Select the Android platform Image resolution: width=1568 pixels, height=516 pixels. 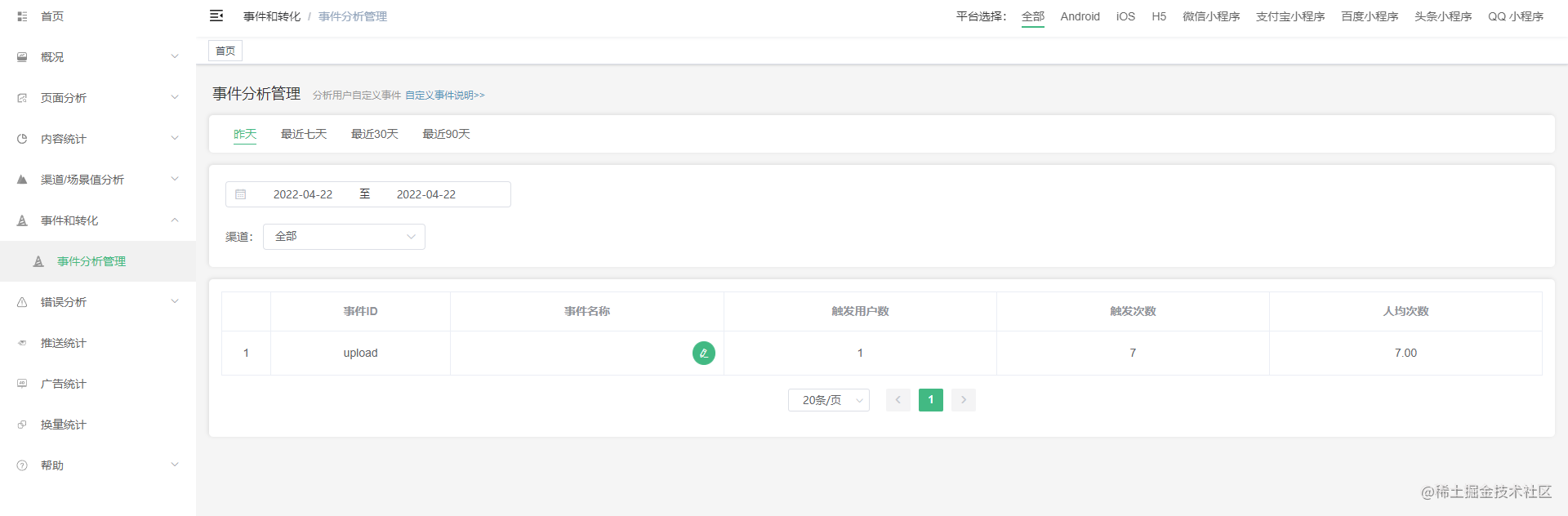(x=1080, y=16)
